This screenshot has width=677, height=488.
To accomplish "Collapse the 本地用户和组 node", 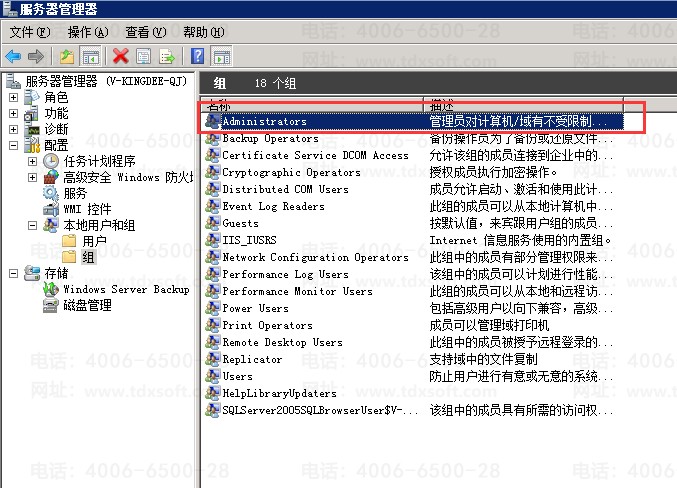I will click(x=32, y=225).
